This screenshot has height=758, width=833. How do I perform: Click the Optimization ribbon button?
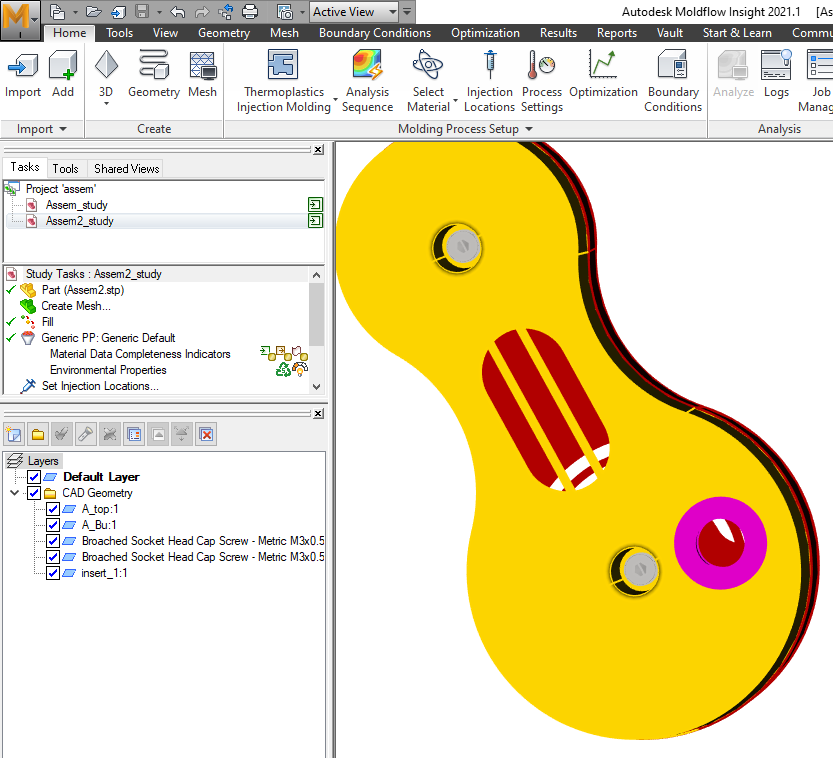point(603,74)
